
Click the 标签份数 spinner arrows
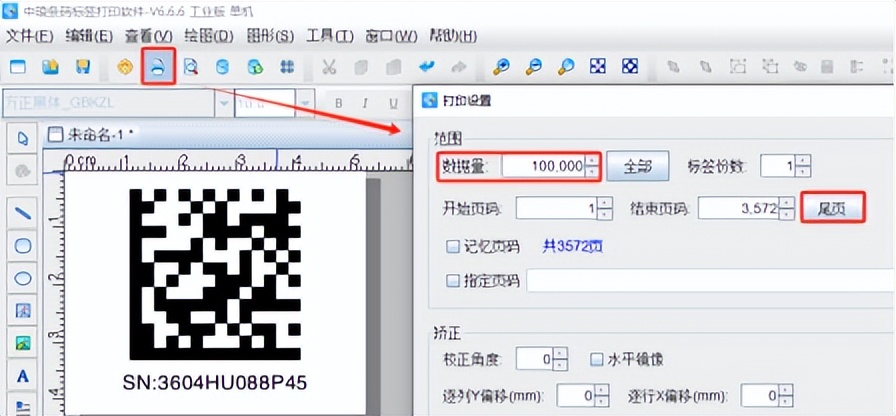pos(803,166)
